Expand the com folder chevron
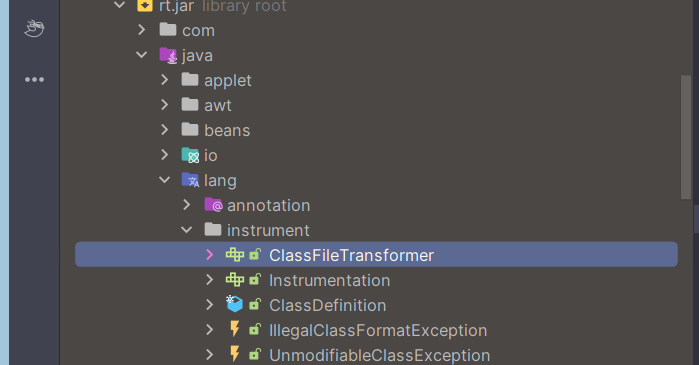Viewport: 699px width, 365px height. (x=142, y=30)
